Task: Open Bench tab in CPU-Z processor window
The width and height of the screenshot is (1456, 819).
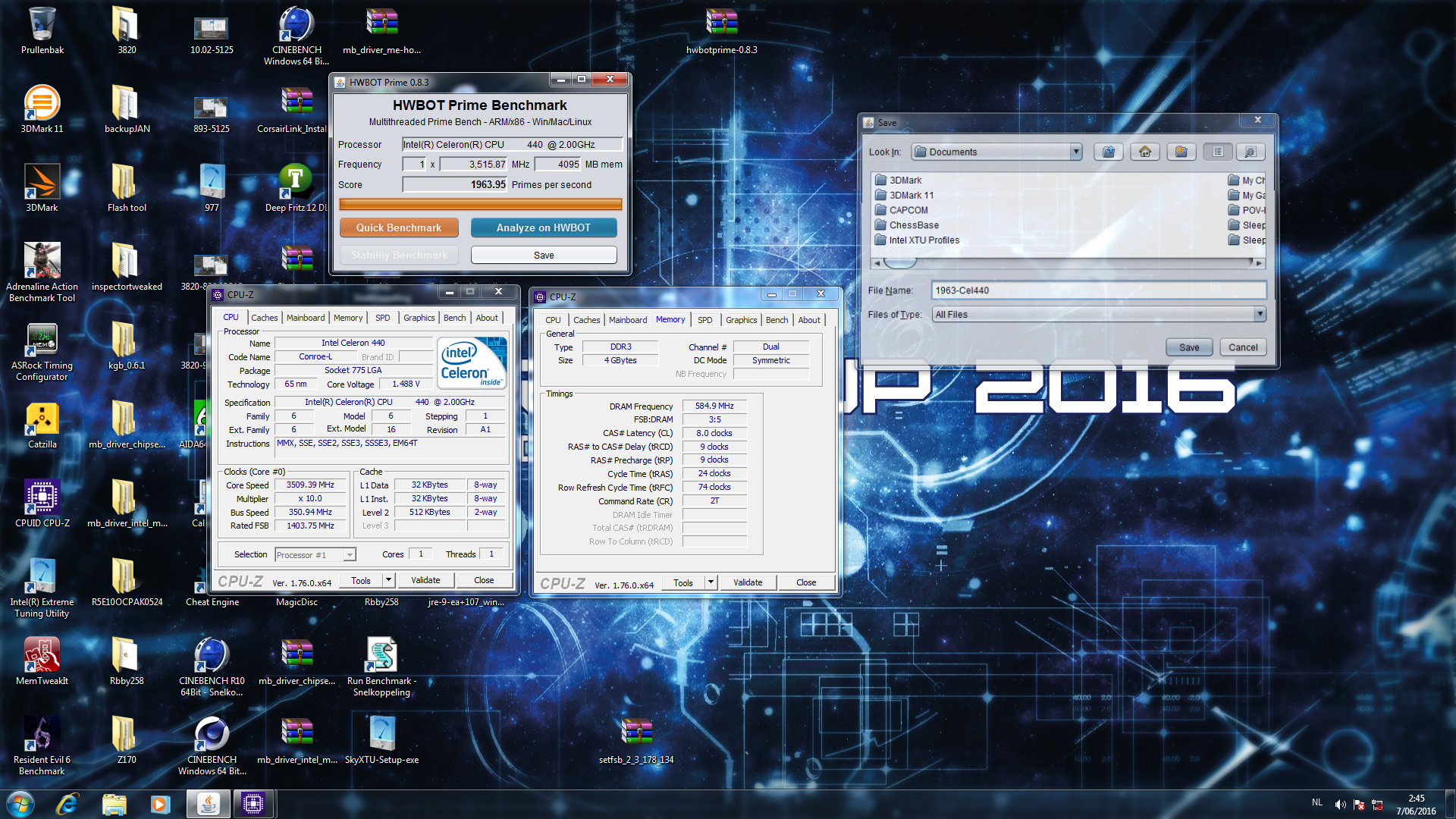Action: click(x=455, y=318)
